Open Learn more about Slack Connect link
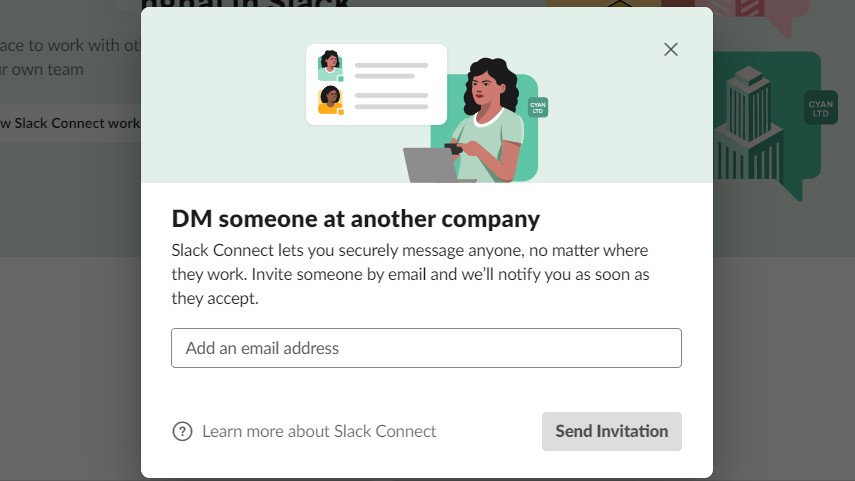Image resolution: width=855 pixels, height=481 pixels. [x=319, y=431]
